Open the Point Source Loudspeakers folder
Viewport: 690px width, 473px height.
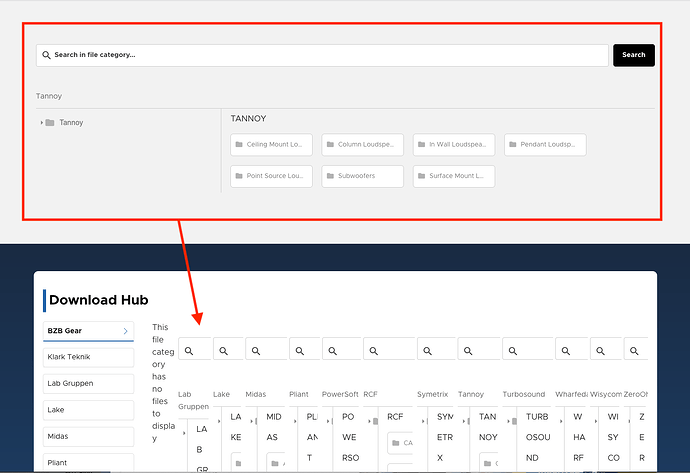click(271, 176)
